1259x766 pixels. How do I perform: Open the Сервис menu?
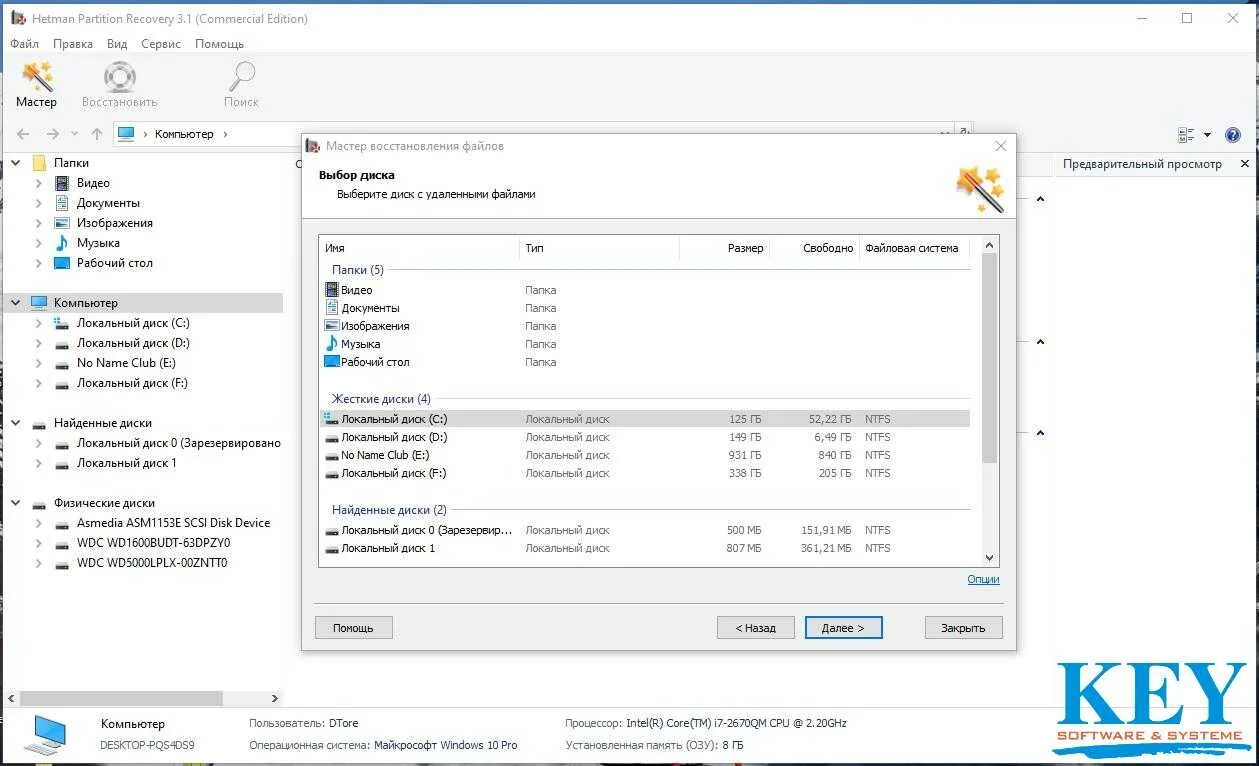point(161,44)
